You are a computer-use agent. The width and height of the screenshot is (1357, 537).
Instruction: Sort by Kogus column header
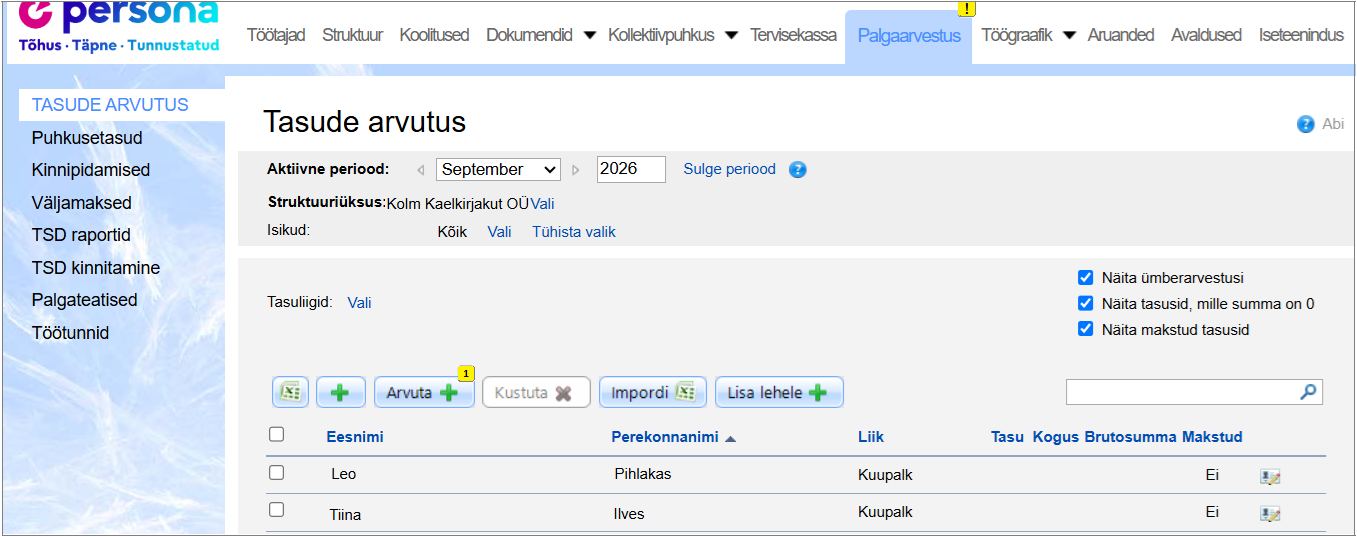tap(1056, 437)
